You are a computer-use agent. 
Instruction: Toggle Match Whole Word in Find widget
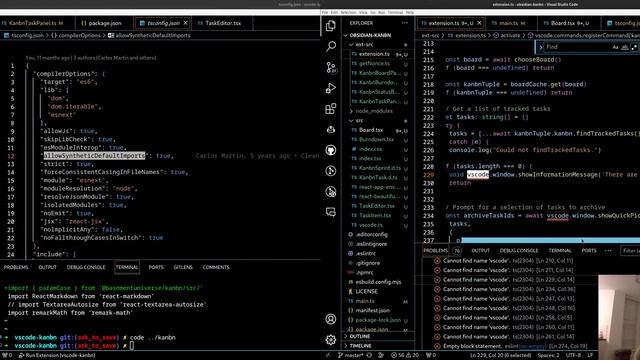(625, 47)
